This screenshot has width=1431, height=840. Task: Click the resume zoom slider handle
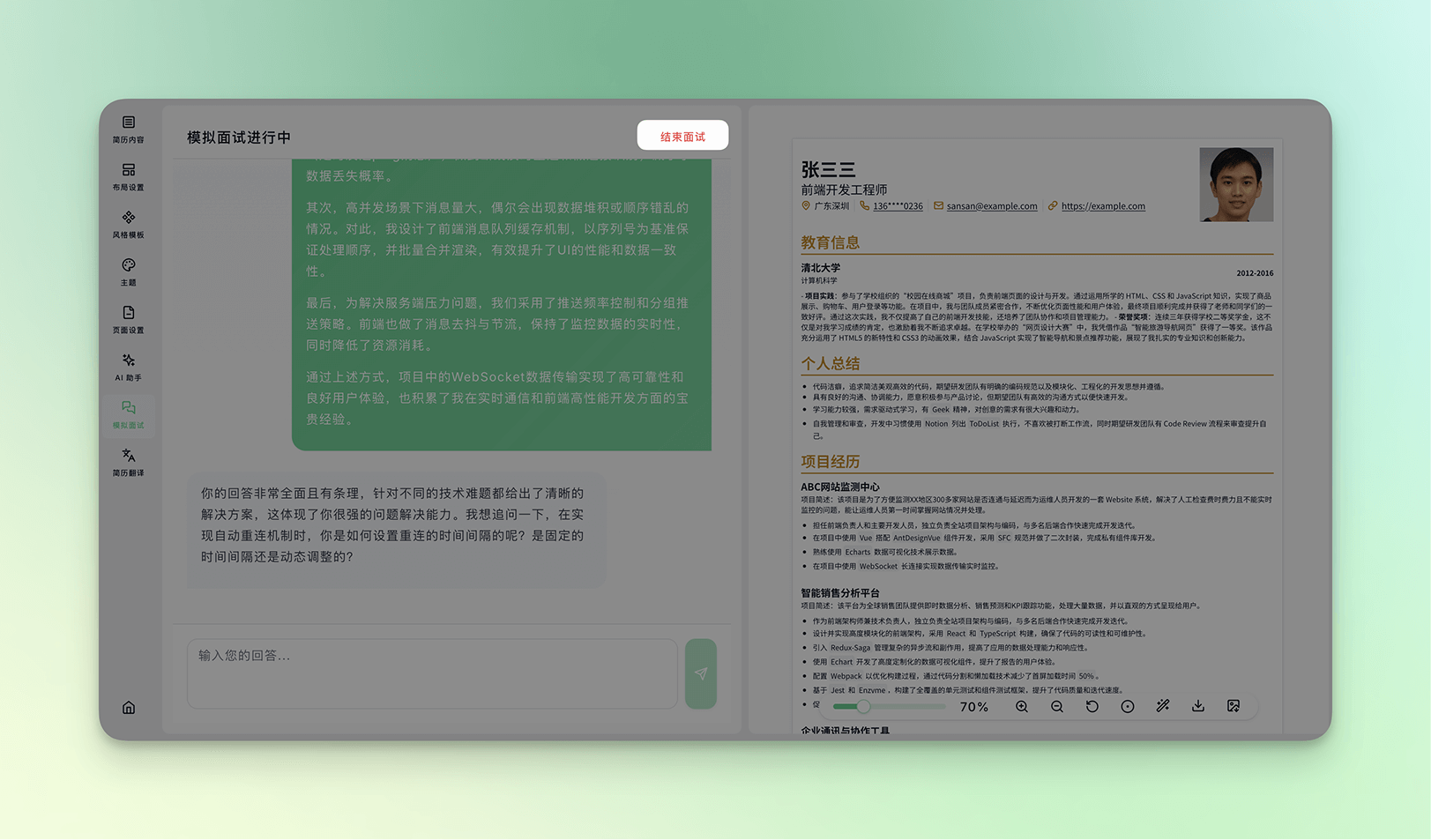coord(863,707)
